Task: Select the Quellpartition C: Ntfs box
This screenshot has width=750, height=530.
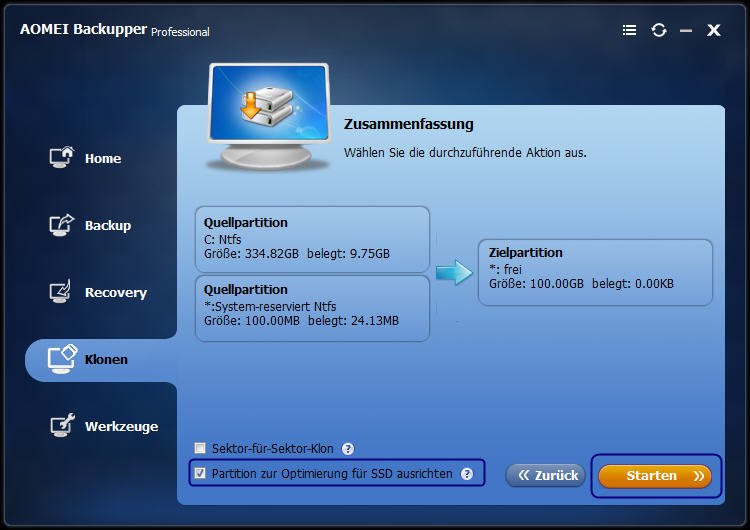Action: (x=312, y=240)
